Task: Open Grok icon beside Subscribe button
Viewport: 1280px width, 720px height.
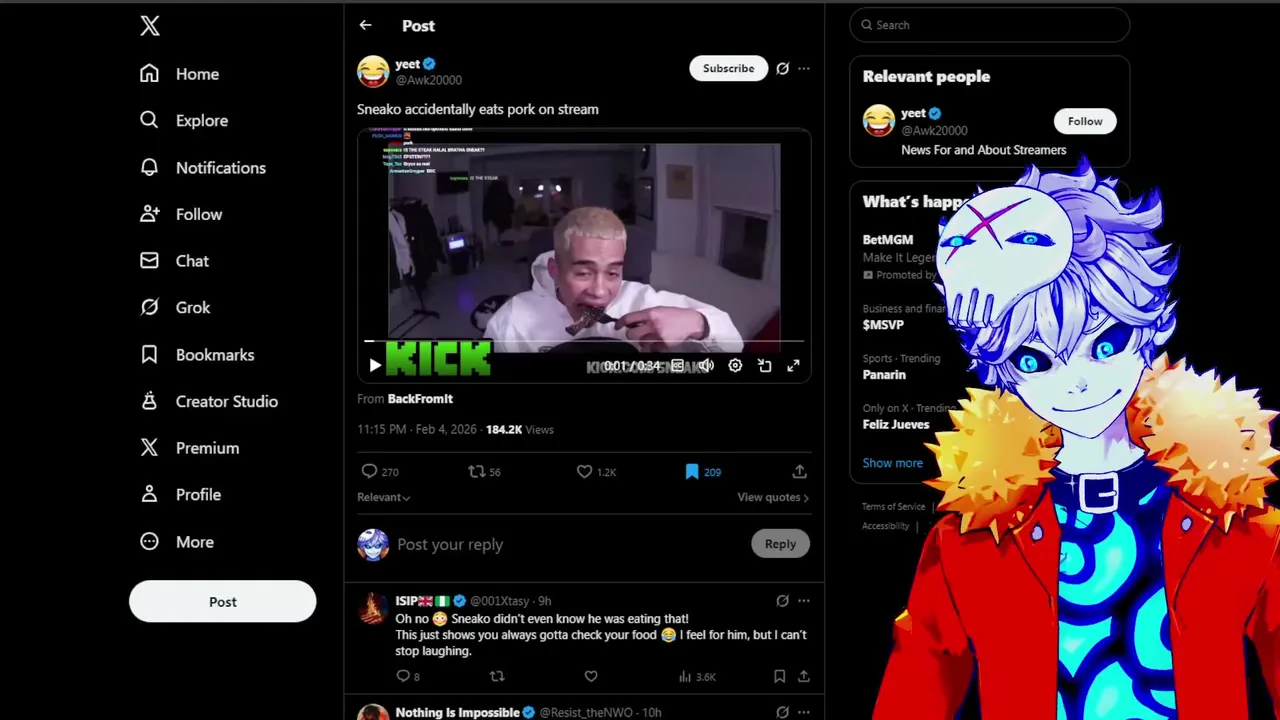Action: pos(782,68)
